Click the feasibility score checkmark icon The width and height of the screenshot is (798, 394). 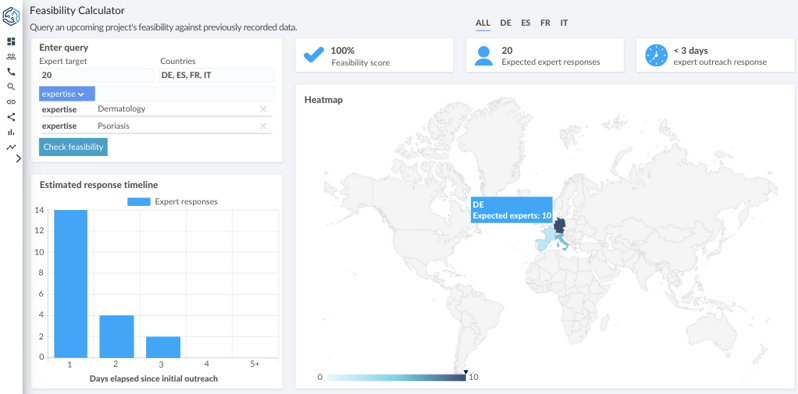(x=314, y=55)
